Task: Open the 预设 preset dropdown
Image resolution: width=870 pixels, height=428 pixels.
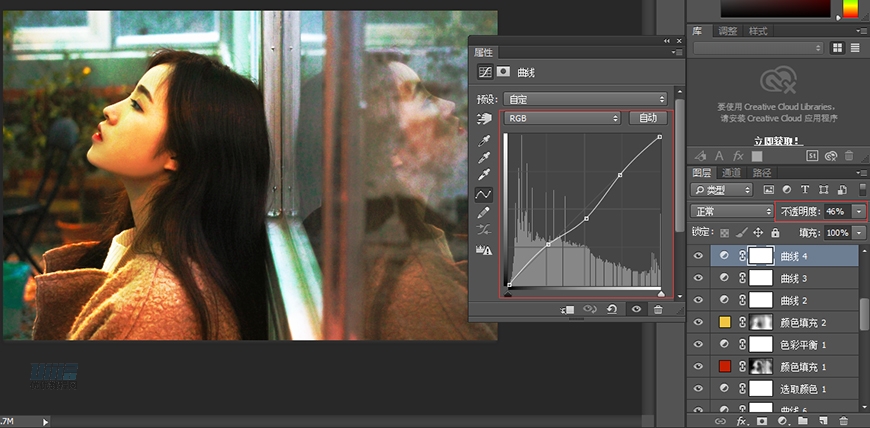Action: (586, 99)
